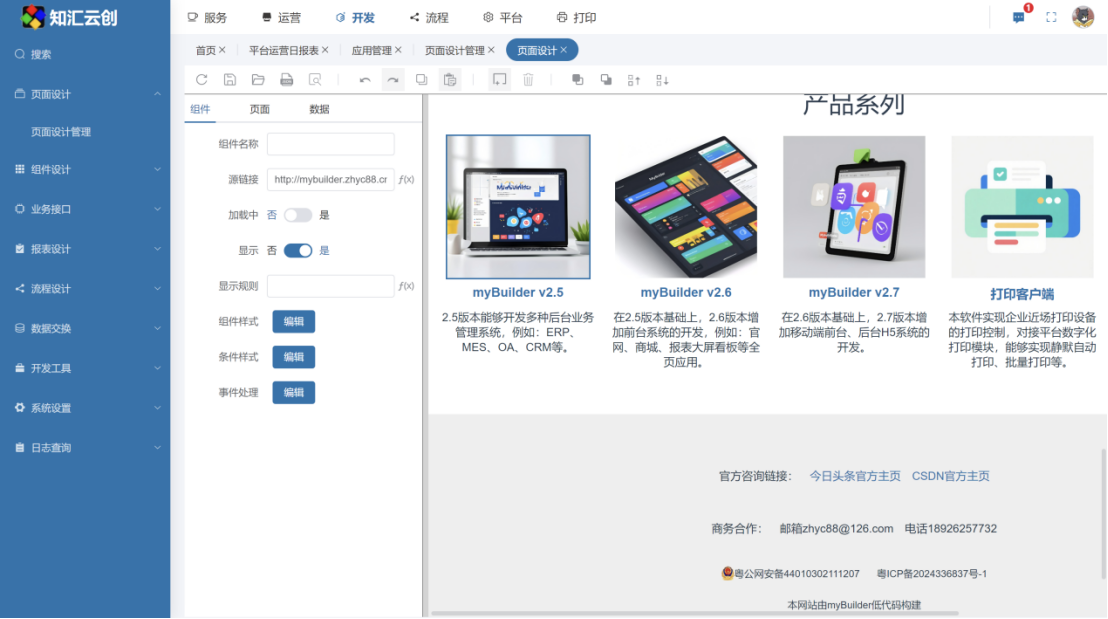The image size is (1108, 619).
Task: Expand the 业务接口 sidebar menu
Action: point(85,209)
